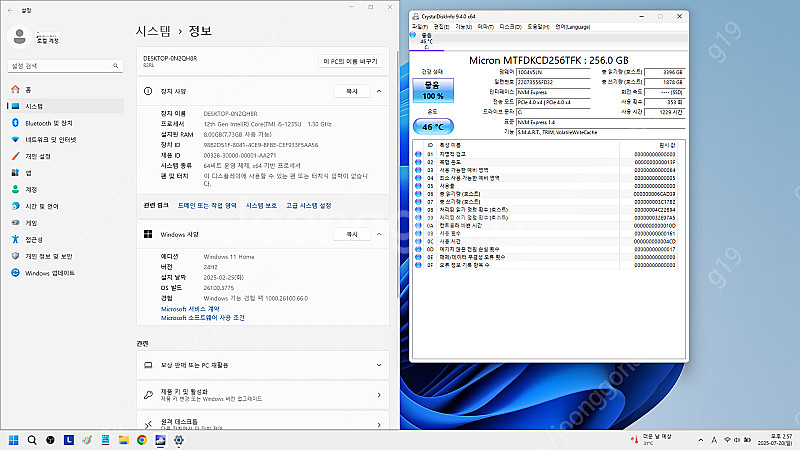Open the 원격 데스크톱 row
800x450 pixels.
pyautogui.click(x=263, y=422)
